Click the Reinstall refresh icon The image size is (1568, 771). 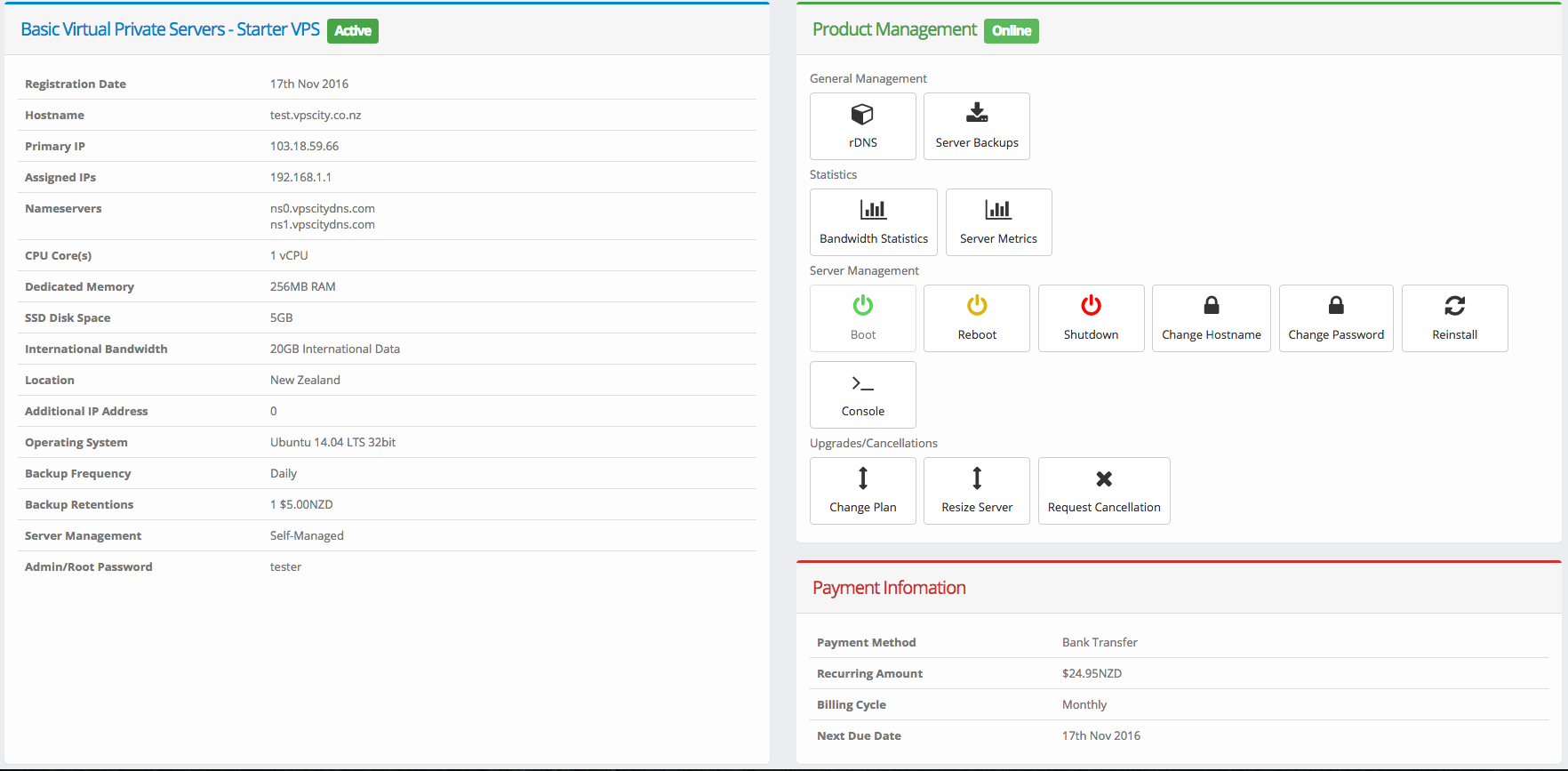(x=1454, y=306)
